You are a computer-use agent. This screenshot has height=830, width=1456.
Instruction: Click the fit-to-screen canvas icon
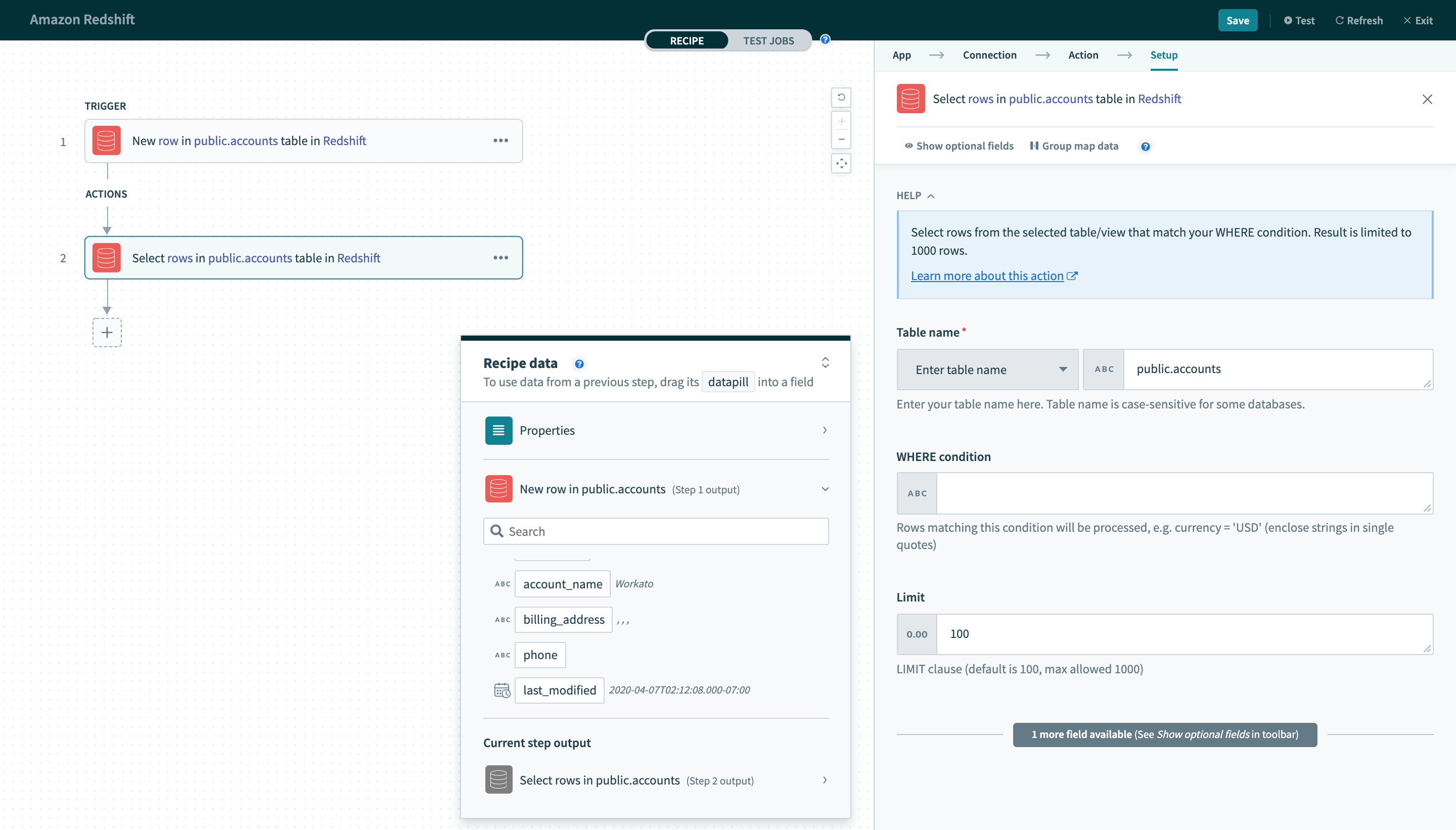(841, 164)
